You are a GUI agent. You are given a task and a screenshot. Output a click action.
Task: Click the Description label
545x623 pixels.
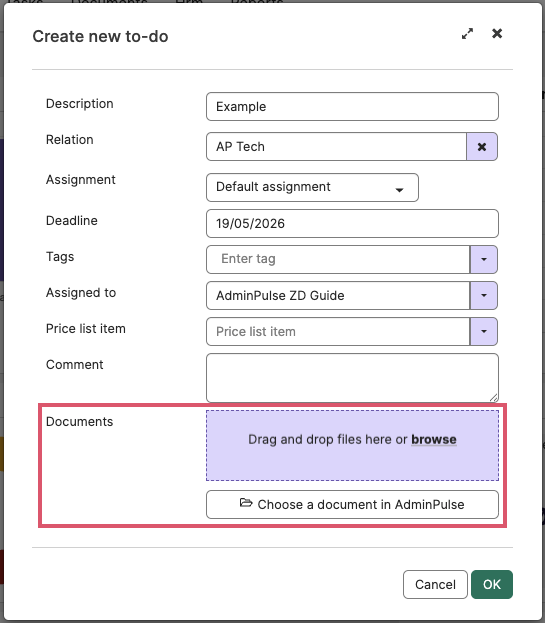coord(80,104)
